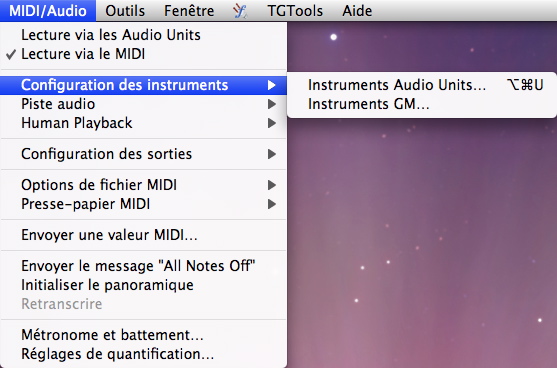Choose Initialiser le panoramique
557x368 pixels.
pyautogui.click(x=144, y=285)
